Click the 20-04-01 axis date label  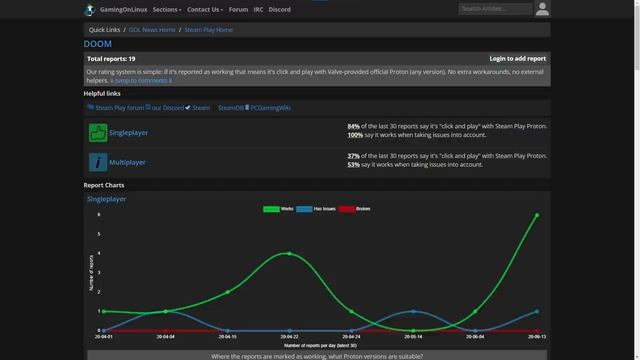pyautogui.click(x=103, y=337)
